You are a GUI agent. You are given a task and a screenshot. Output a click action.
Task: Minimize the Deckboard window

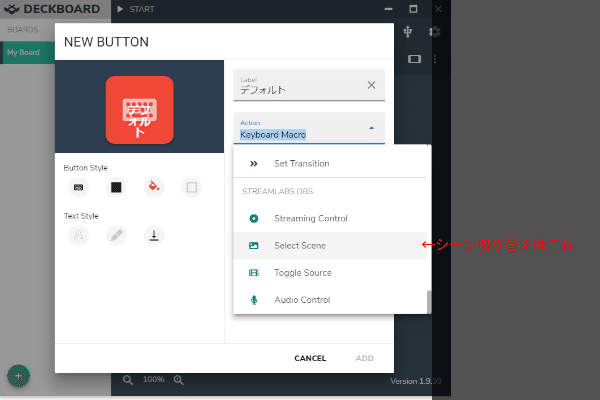tap(388, 9)
